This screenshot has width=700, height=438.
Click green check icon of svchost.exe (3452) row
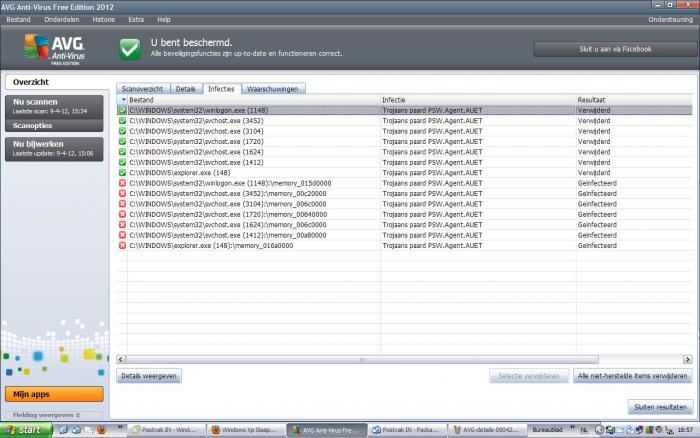pyautogui.click(x=122, y=121)
